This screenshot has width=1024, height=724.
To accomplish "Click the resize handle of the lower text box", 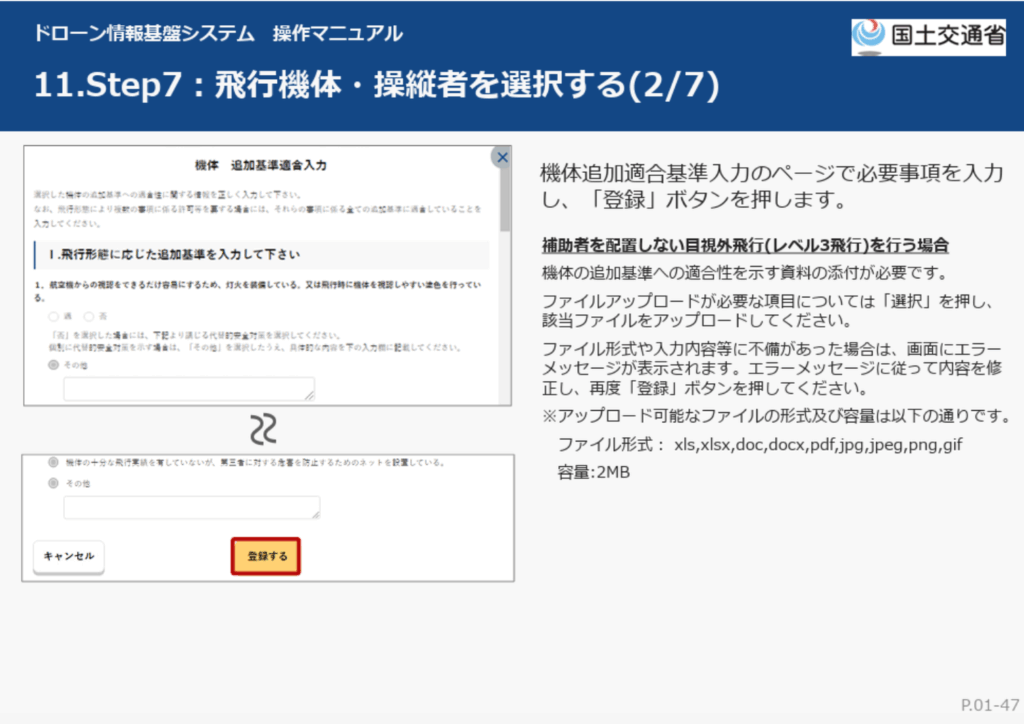I will click(x=315, y=514).
